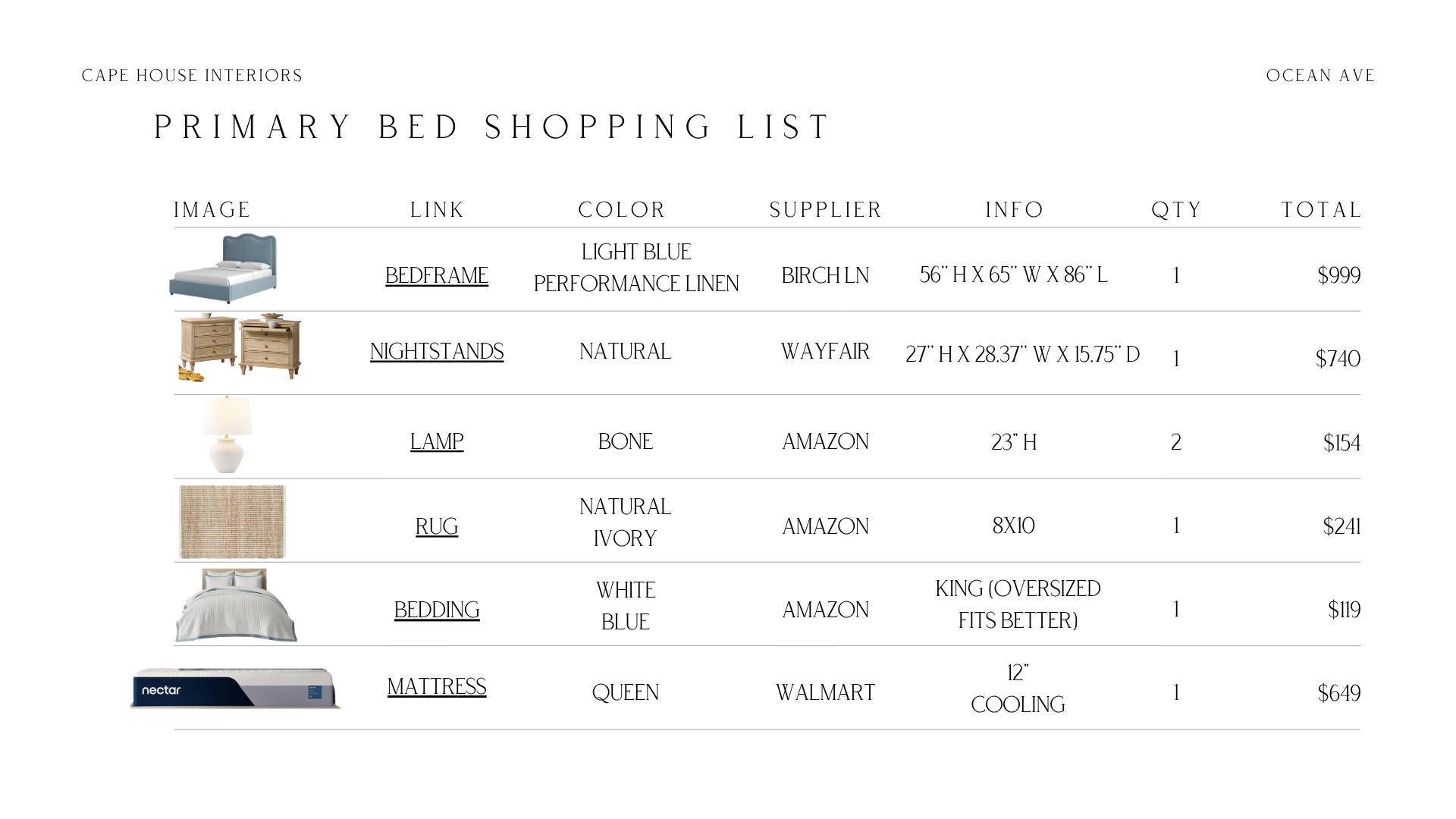Select the SUPPLIER column header

pyautogui.click(x=826, y=209)
